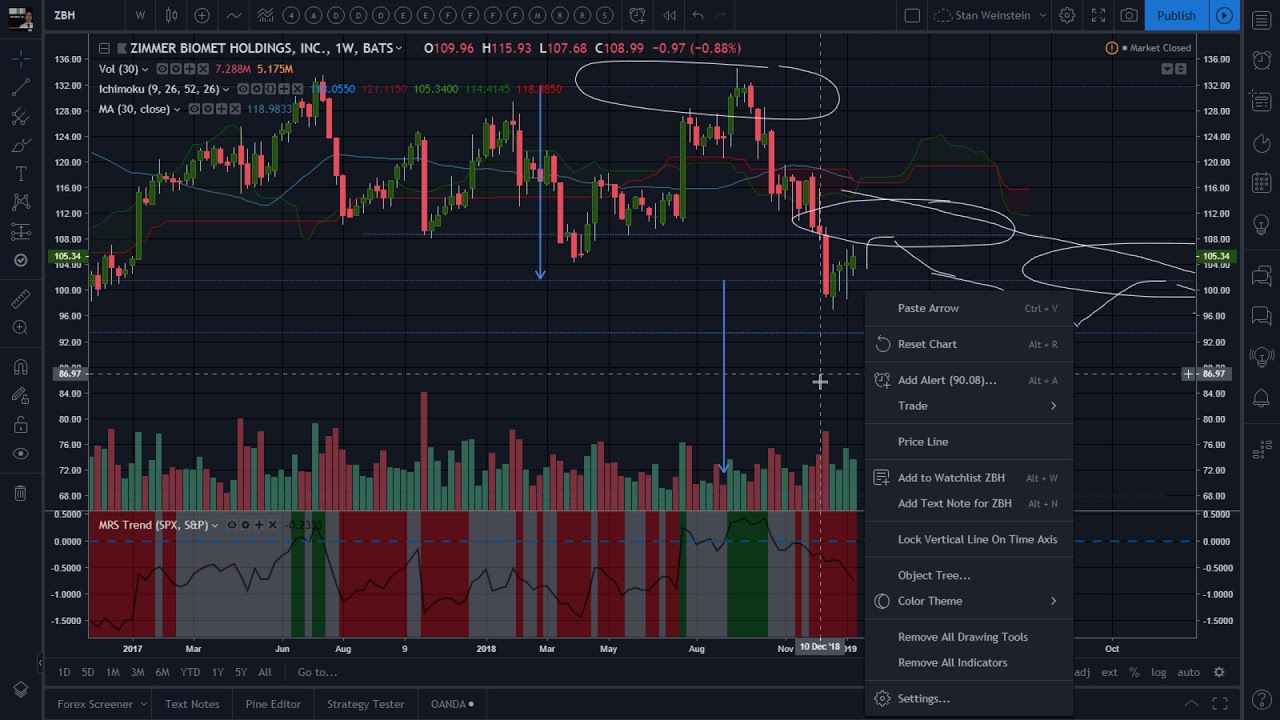
Task: Hide the Ichimoku indicator
Action: point(243,89)
